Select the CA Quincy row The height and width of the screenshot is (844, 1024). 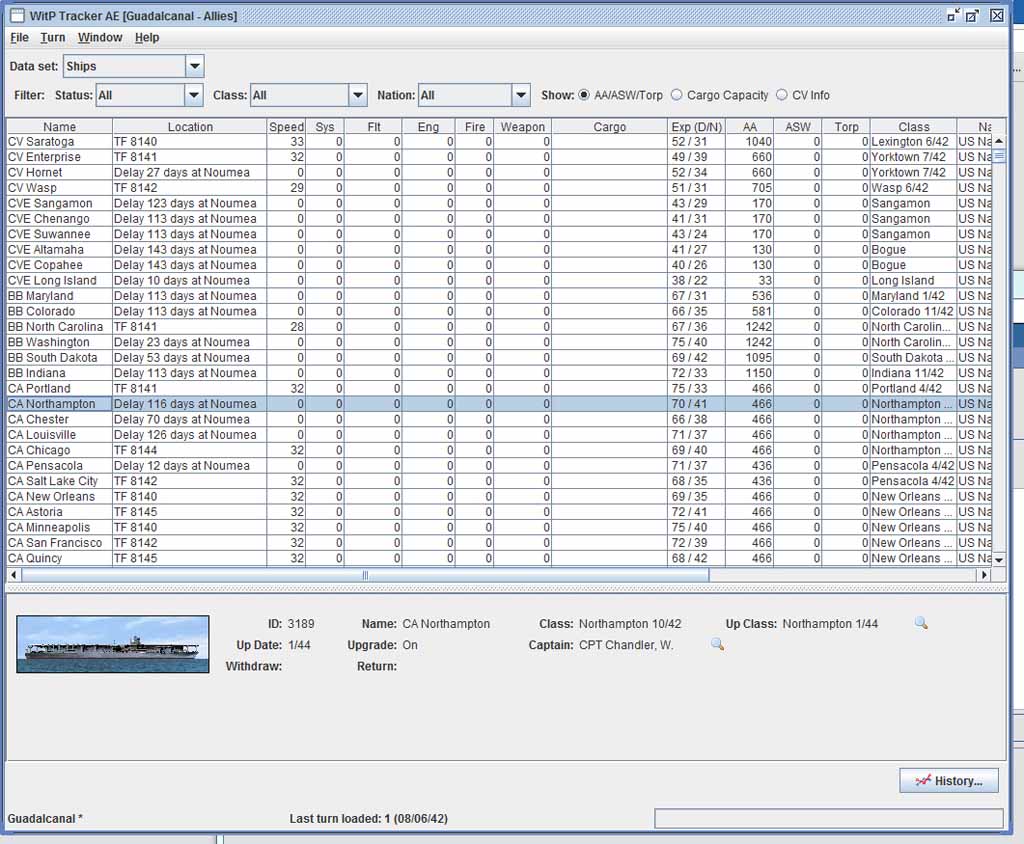pyautogui.click(x=499, y=559)
